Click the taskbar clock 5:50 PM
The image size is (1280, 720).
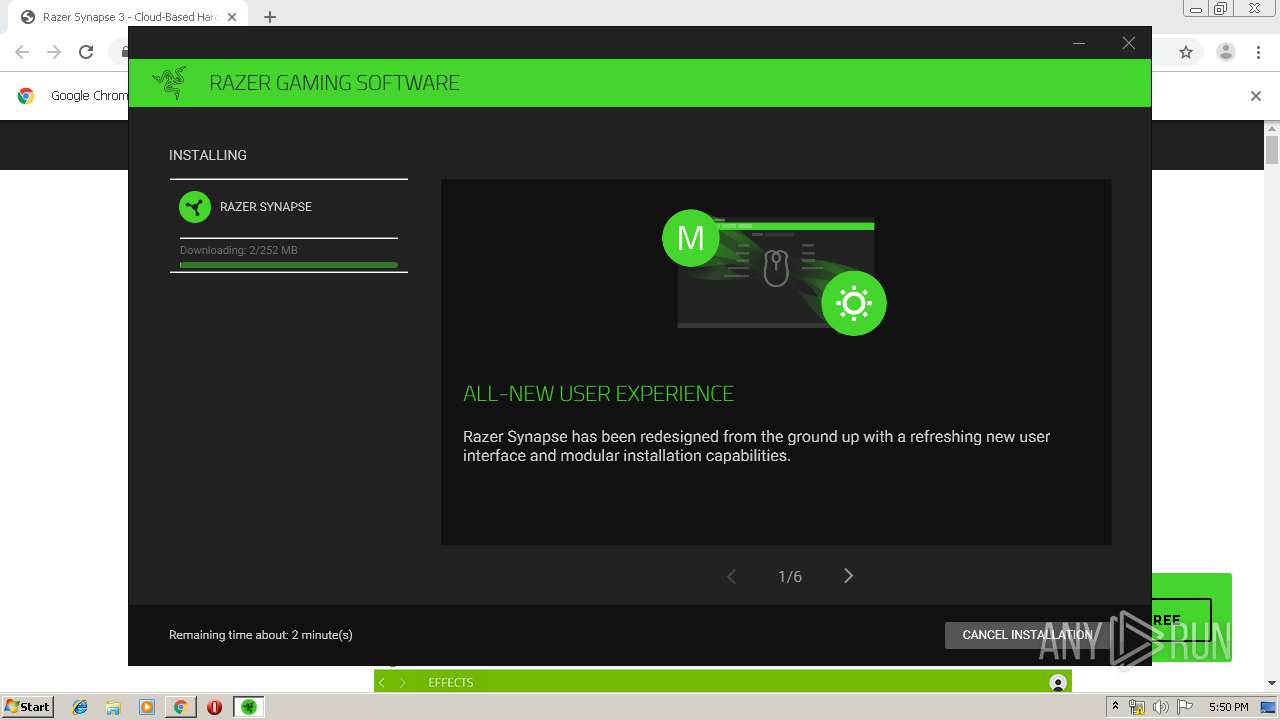(x=1228, y=707)
